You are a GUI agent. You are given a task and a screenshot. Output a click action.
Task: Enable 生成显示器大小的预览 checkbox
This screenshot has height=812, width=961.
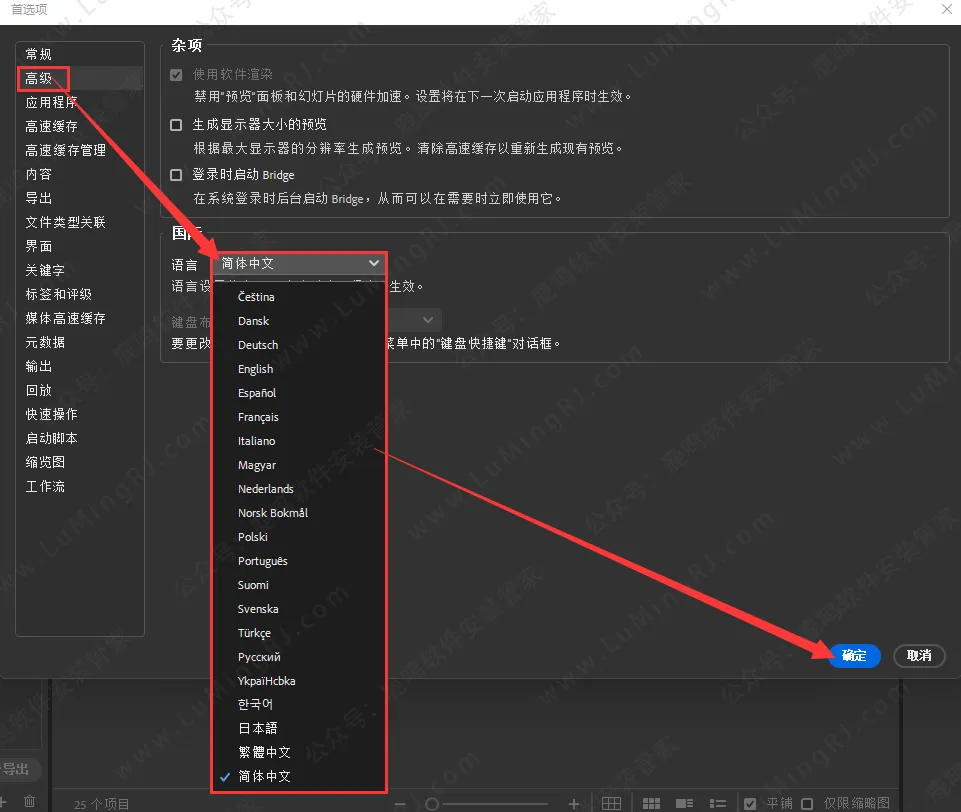[176, 125]
